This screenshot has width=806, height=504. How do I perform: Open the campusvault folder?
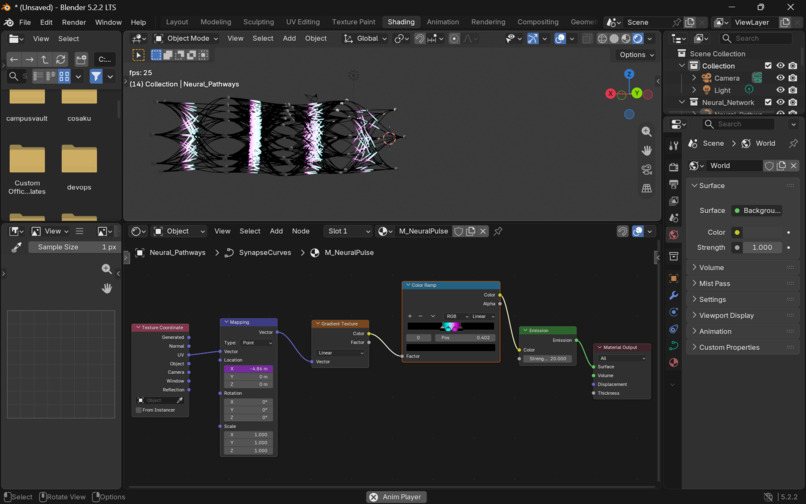click(x=27, y=104)
